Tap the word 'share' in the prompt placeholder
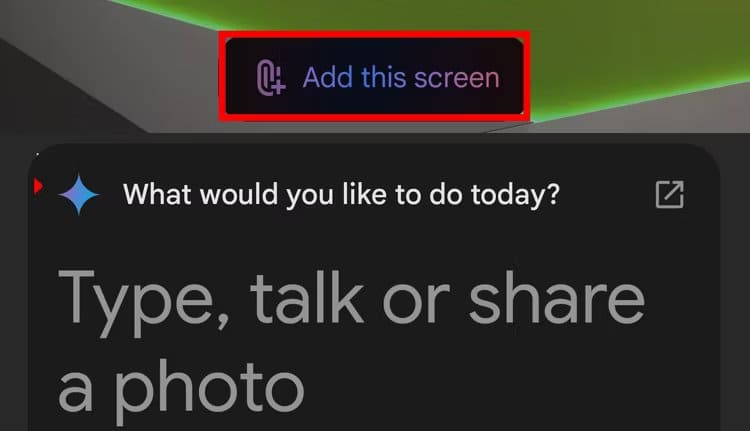750x431 pixels. pyautogui.click(x=557, y=297)
